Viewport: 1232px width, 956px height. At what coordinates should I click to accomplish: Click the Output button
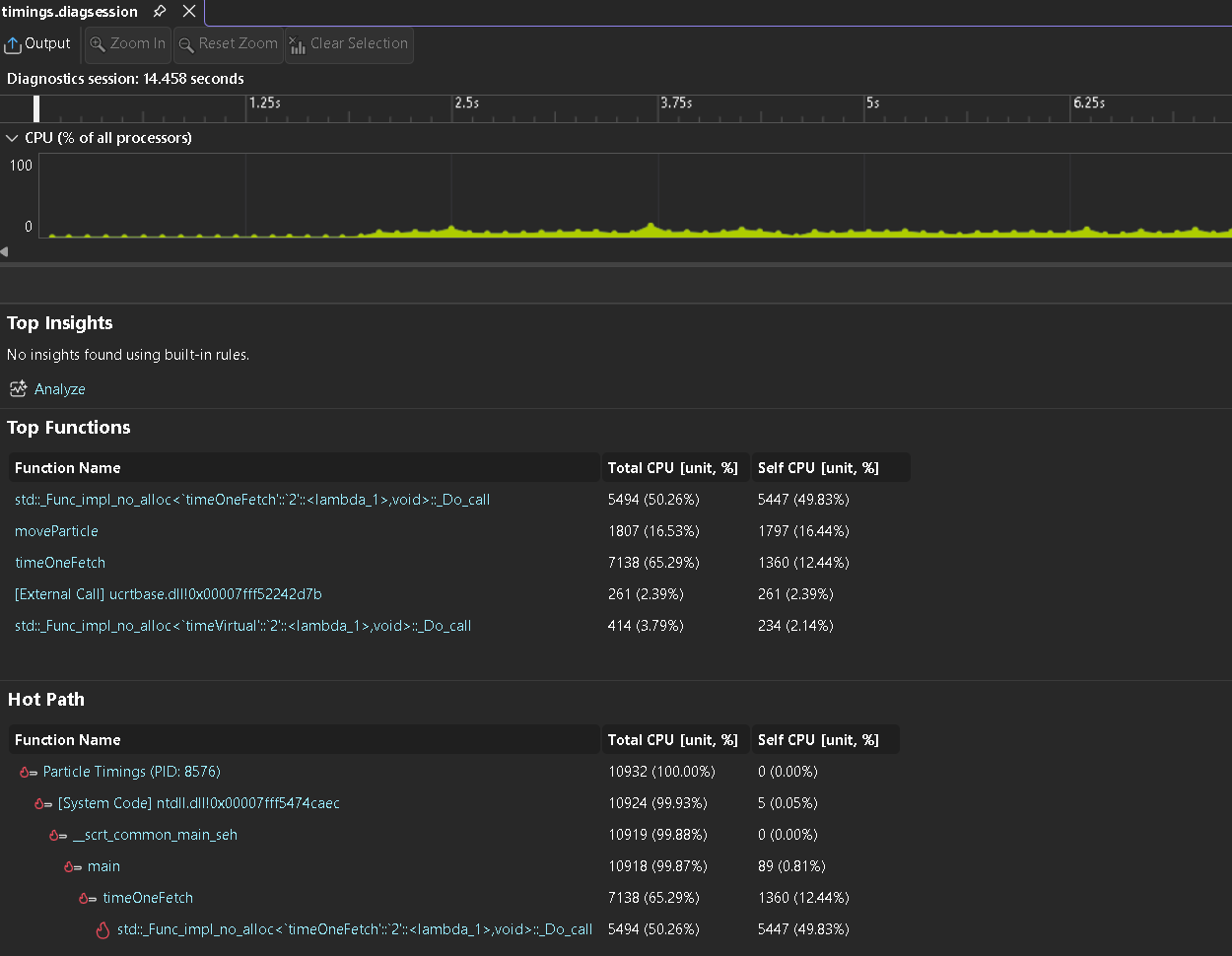37,43
